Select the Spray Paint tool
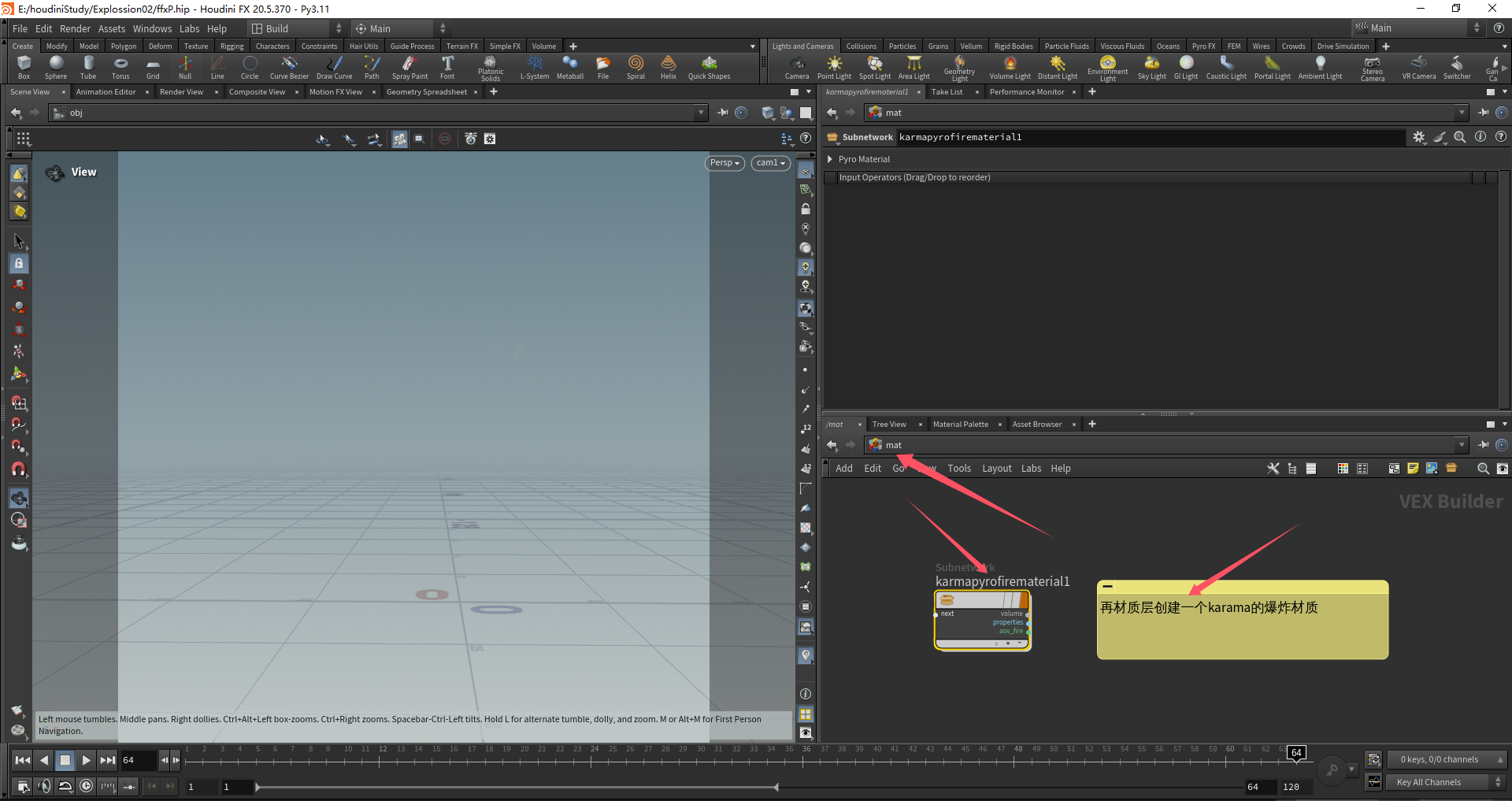The image size is (1512, 801). tap(409, 68)
